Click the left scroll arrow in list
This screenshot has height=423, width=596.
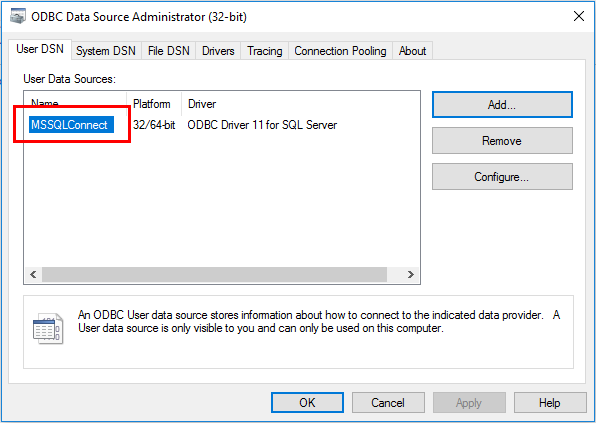(33, 274)
